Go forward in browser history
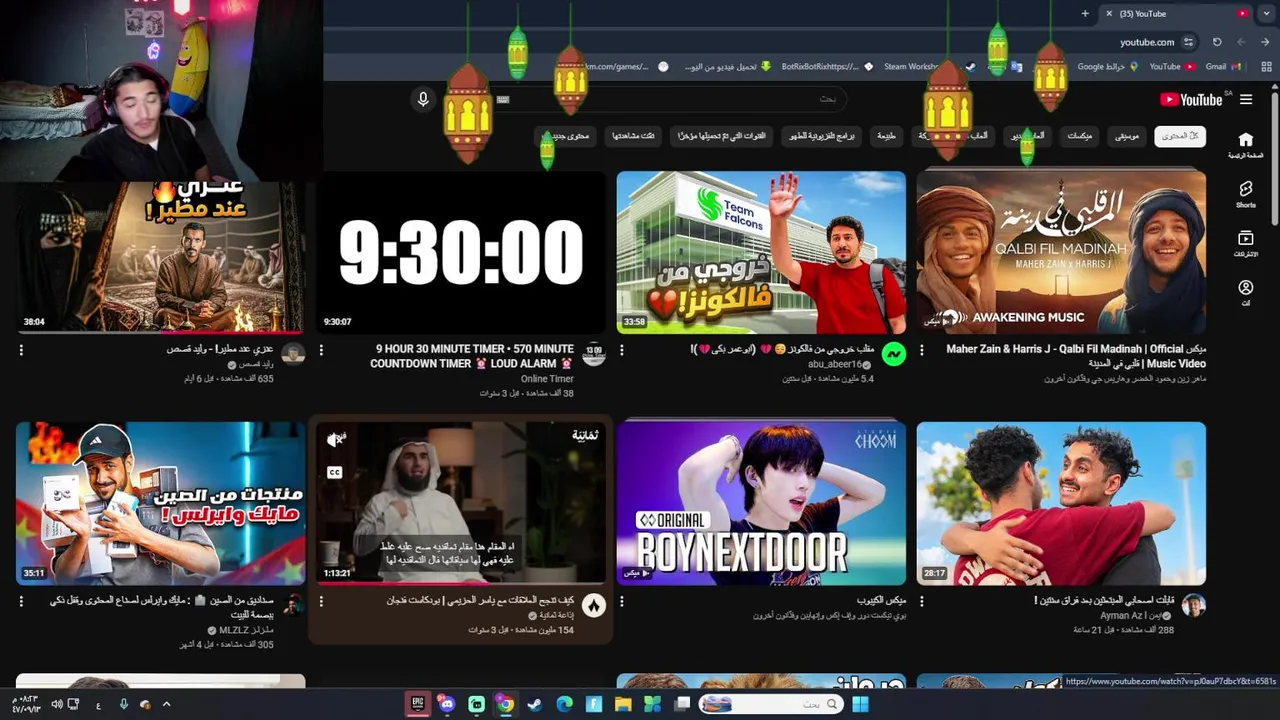This screenshot has width=1280, height=720. coord(1241,42)
